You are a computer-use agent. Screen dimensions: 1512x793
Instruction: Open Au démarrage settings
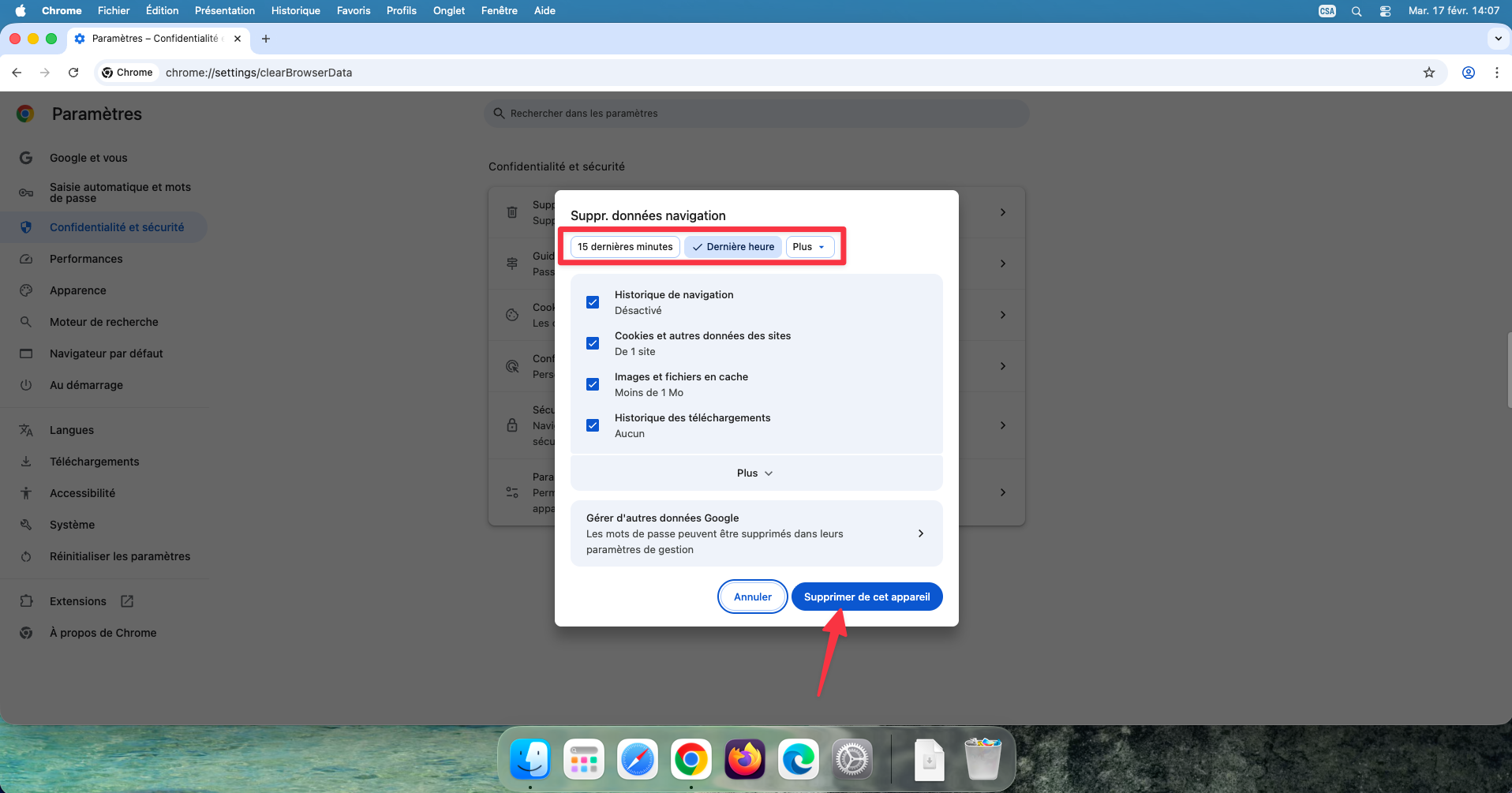point(103,385)
